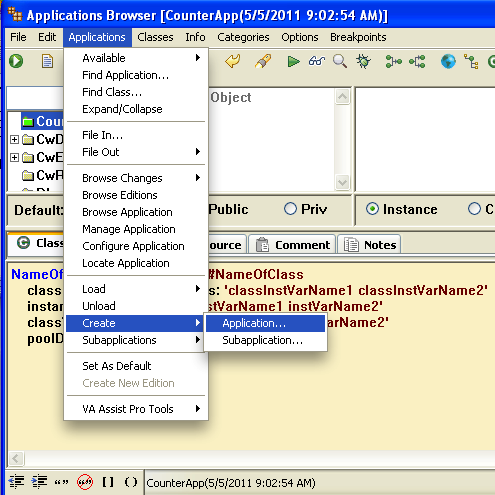Image resolution: width=495 pixels, height=495 pixels.
Task: Select the radio button right of Instance
Action: (x=474, y=209)
